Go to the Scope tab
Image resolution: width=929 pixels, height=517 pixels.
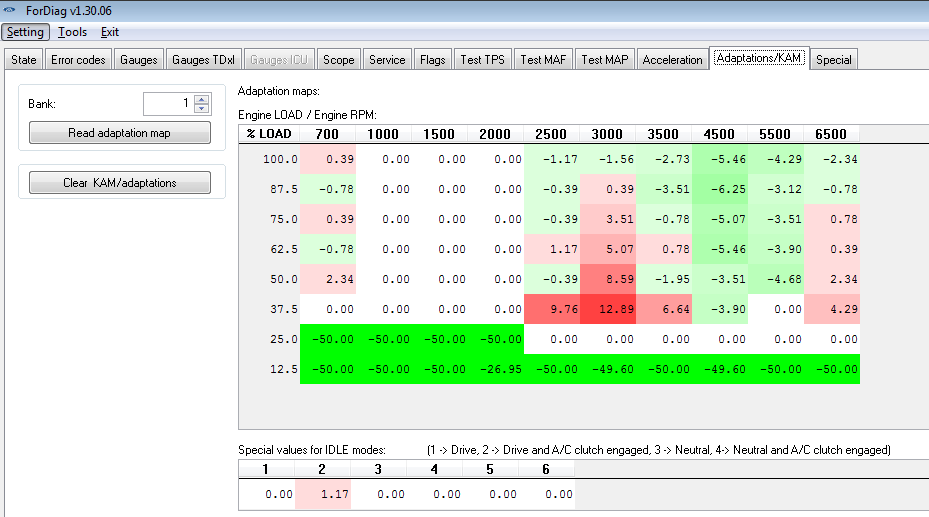click(x=338, y=60)
